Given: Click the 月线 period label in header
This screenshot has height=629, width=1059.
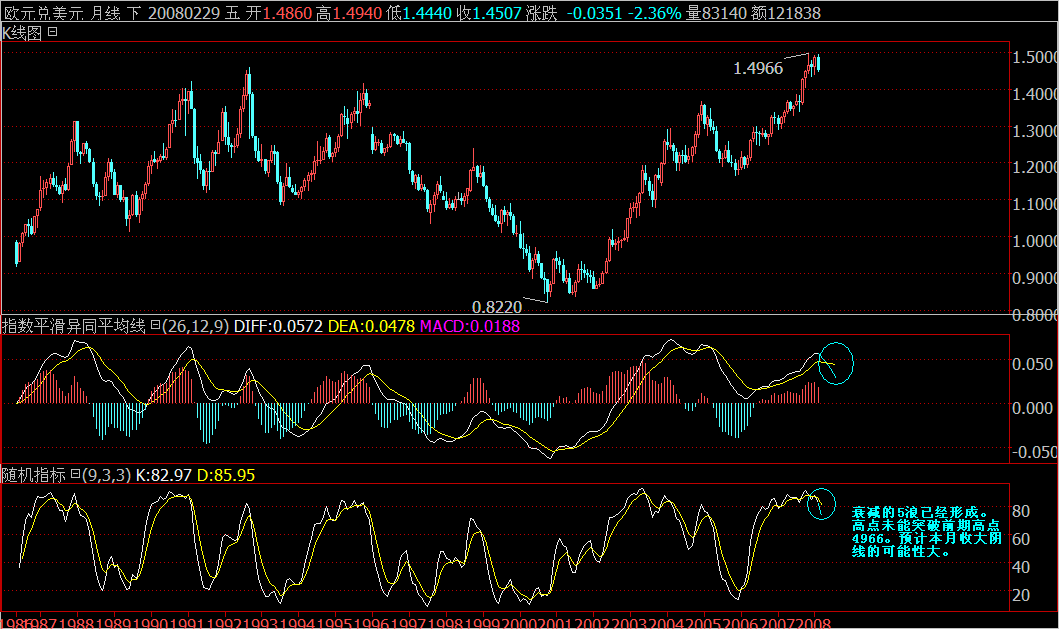Looking at the screenshot, I should [104, 13].
